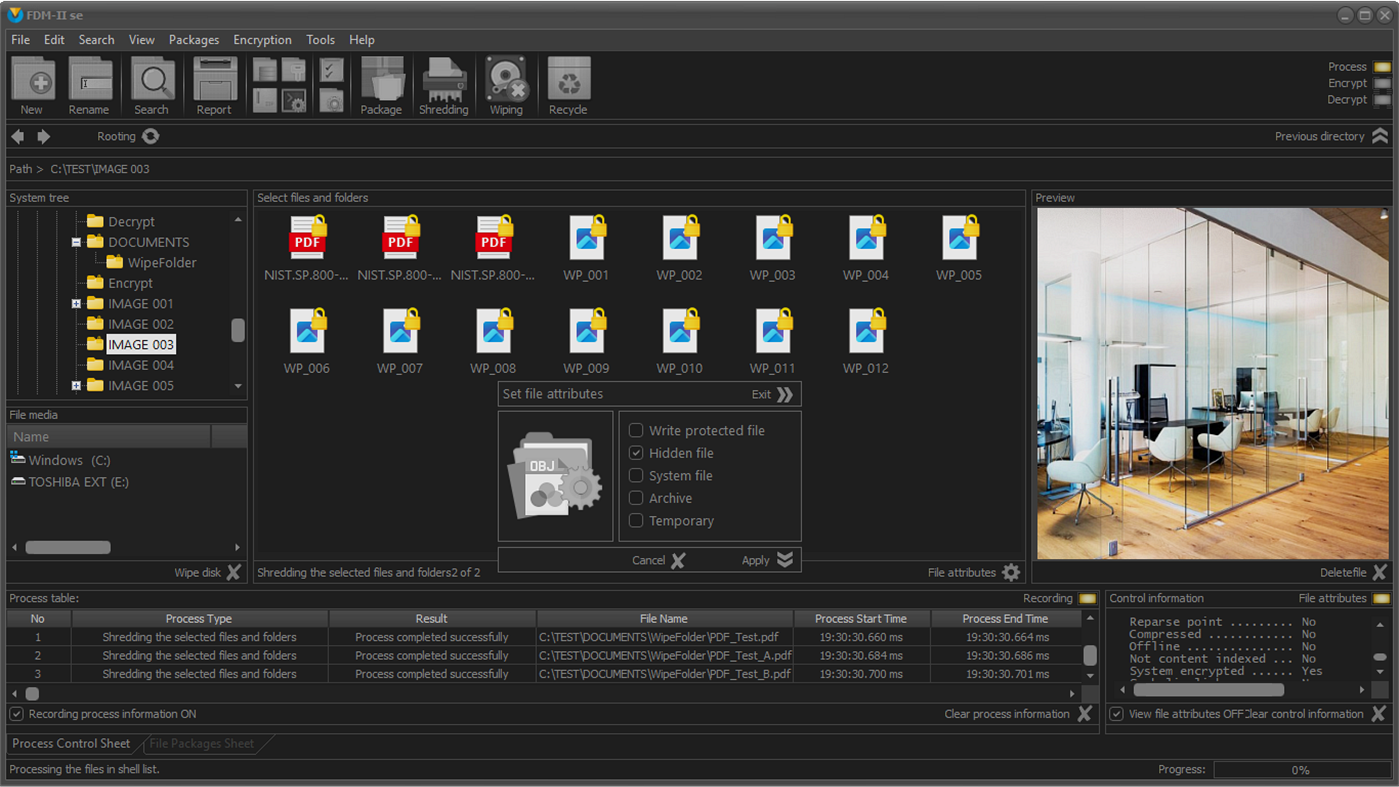Expand the IMAGE 005 folder node
The height and width of the screenshot is (787, 1399).
tap(76, 386)
